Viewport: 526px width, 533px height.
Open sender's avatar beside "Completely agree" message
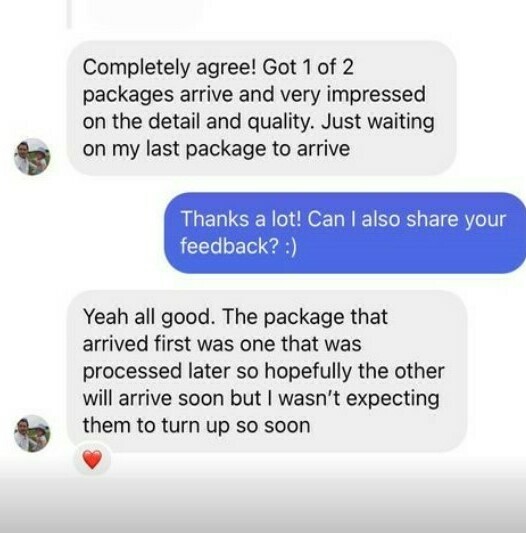click(32, 157)
